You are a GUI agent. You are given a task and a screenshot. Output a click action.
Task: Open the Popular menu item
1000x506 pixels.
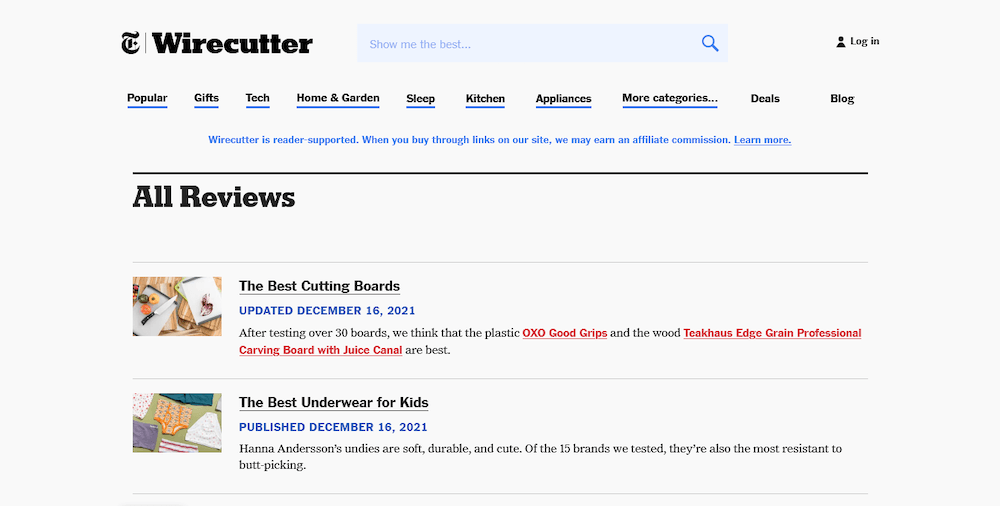tap(147, 98)
